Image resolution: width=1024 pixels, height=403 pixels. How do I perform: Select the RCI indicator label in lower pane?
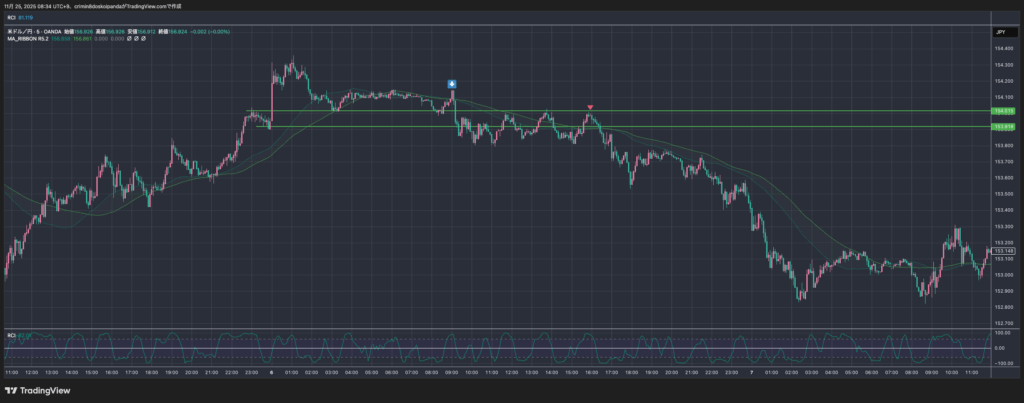tap(11, 335)
